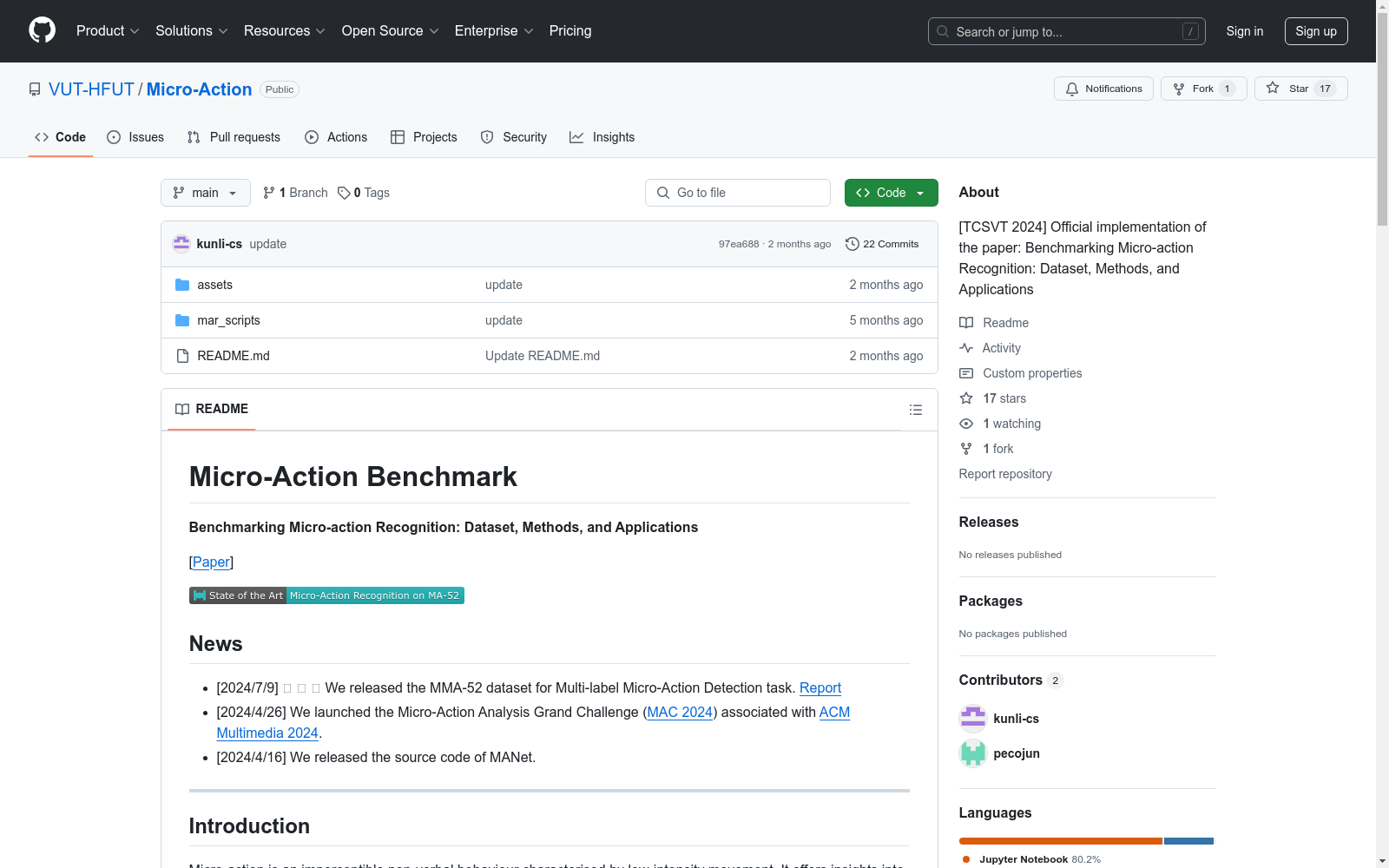Viewport: 1389px width, 868px height.
Task: Fork the Micro-Action repository
Action: click(x=1203, y=89)
